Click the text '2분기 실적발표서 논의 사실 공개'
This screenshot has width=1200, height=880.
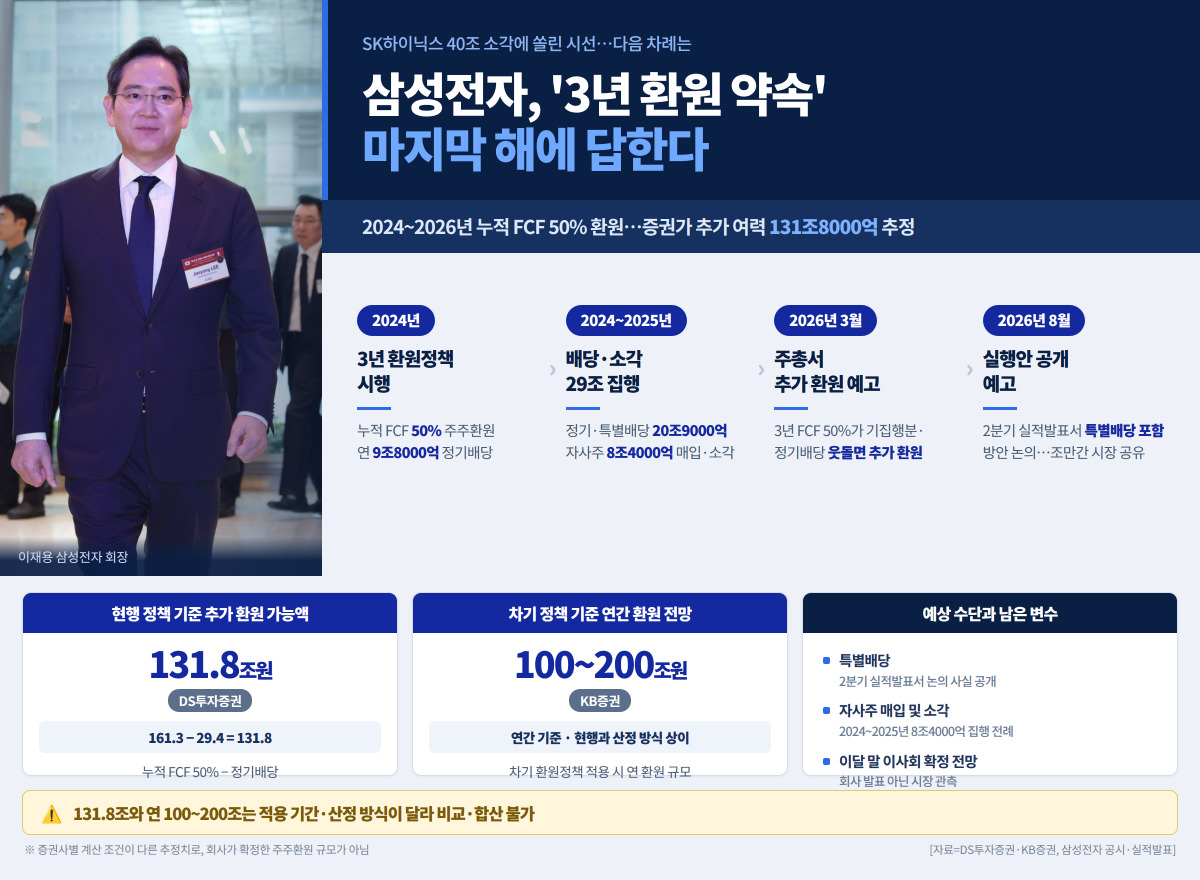(917, 681)
